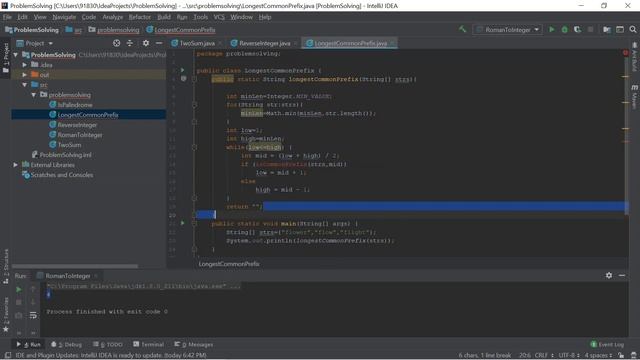Click the LongestCommonPrefix breadcrumb in the navigation bar
The width and height of the screenshot is (640, 360).
point(181,30)
